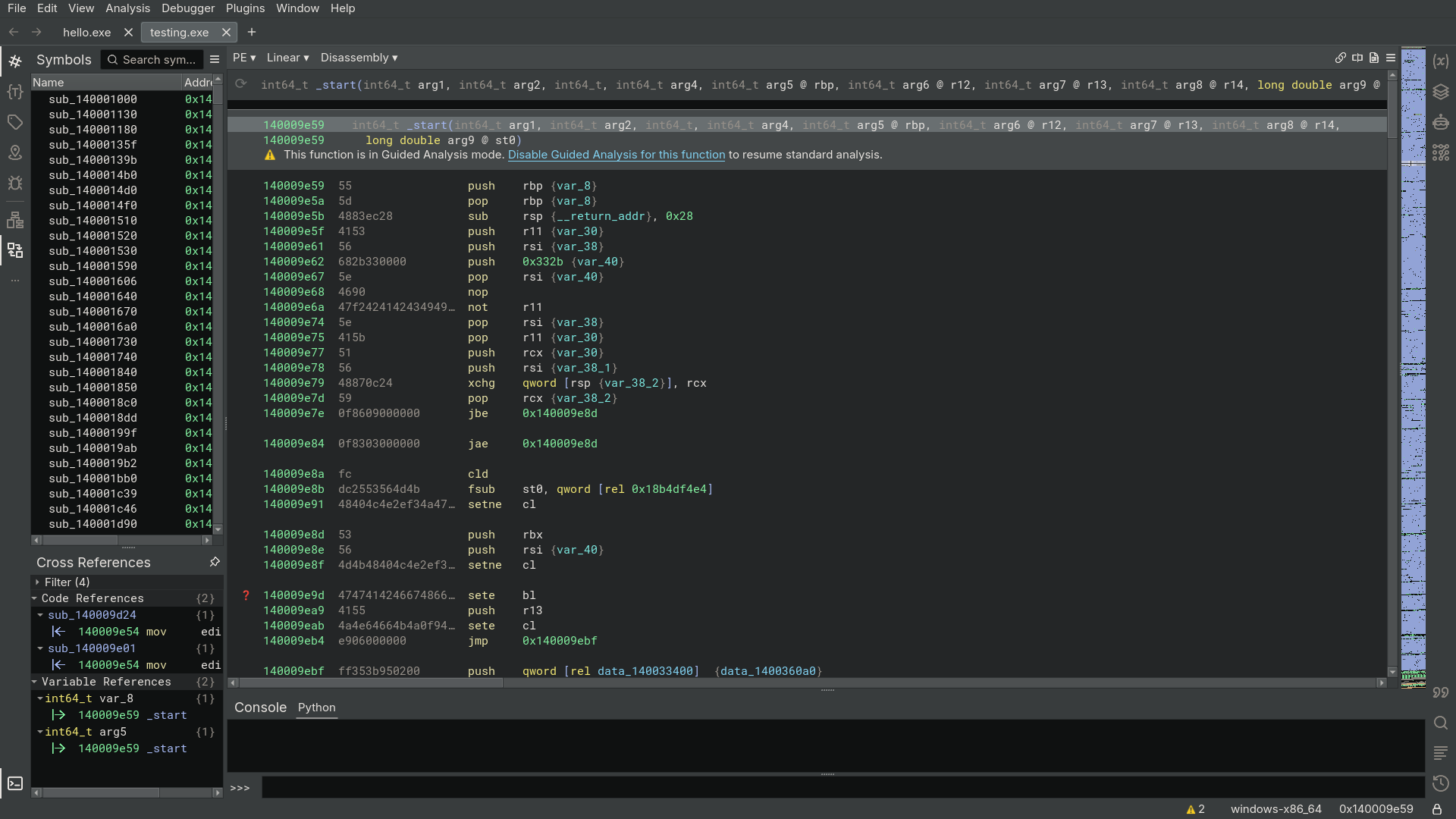1456x819 pixels.
Task: Collapse the Code References tree group
Action: point(35,598)
